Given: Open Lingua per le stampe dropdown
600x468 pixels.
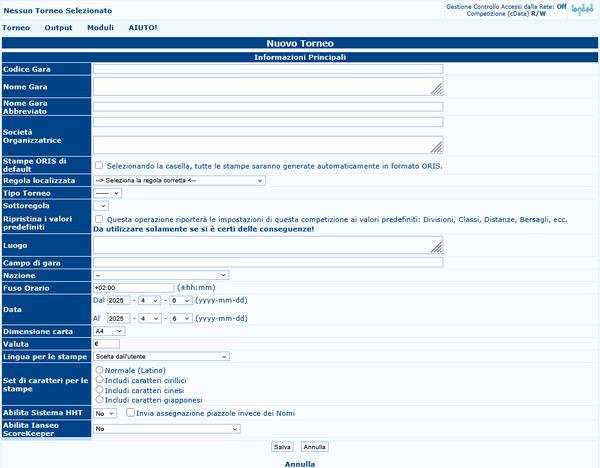Looking at the screenshot, I should tap(161, 356).
